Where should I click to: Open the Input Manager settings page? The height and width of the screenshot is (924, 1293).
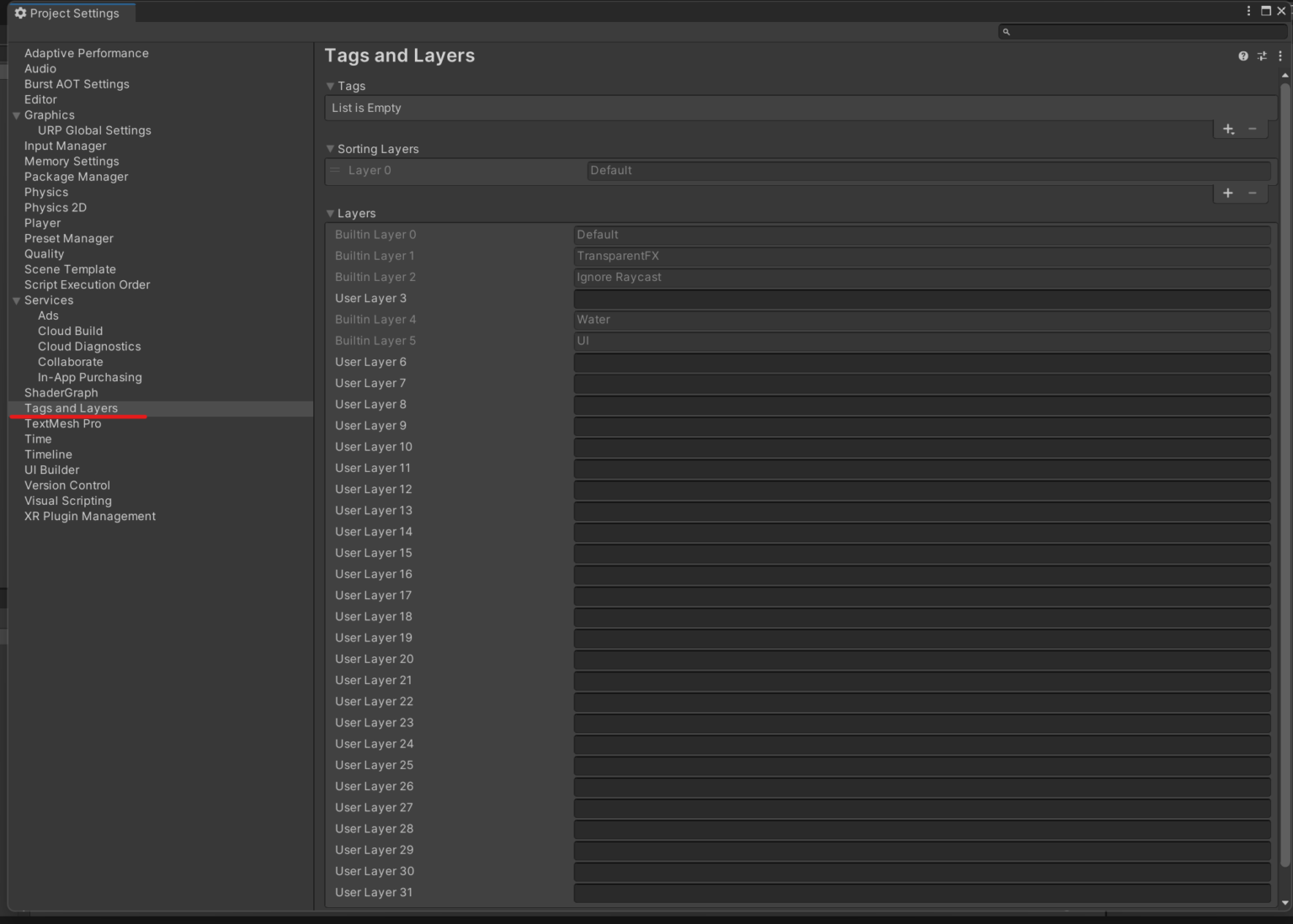pyautogui.click(x=65, y=146)
